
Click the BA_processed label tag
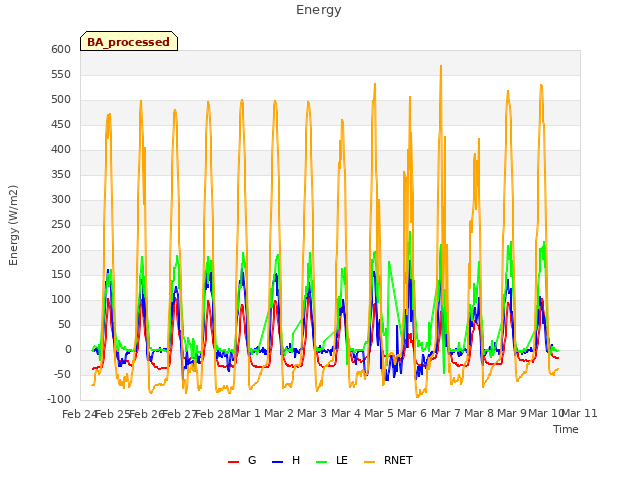click(x=129, y=41)
